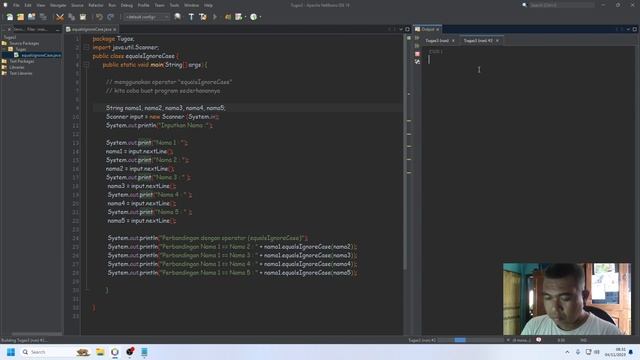Click the New File toolbar icon
640x360 pixels.
coord(9,17)
